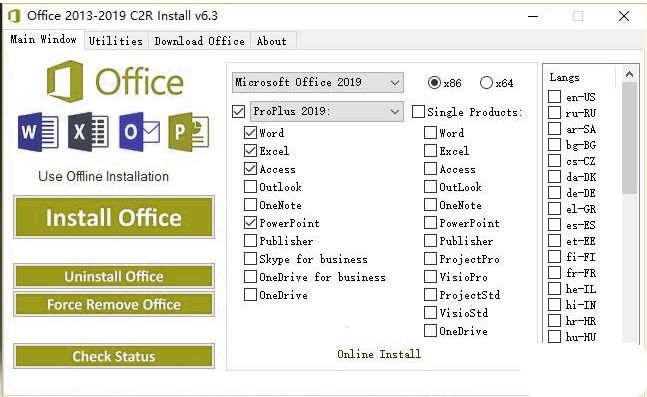647x397 pixels.
Task: Check the hi-IN language
Action: (x=554, y=305)
